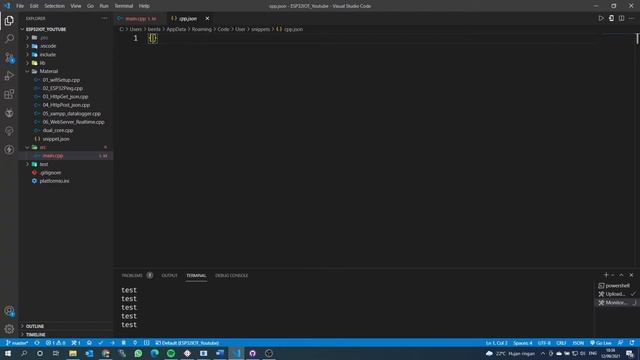This screenshot has width=640, height=360.
Task: Open snippet.json in explorer
Action: [x=56, y=139]
